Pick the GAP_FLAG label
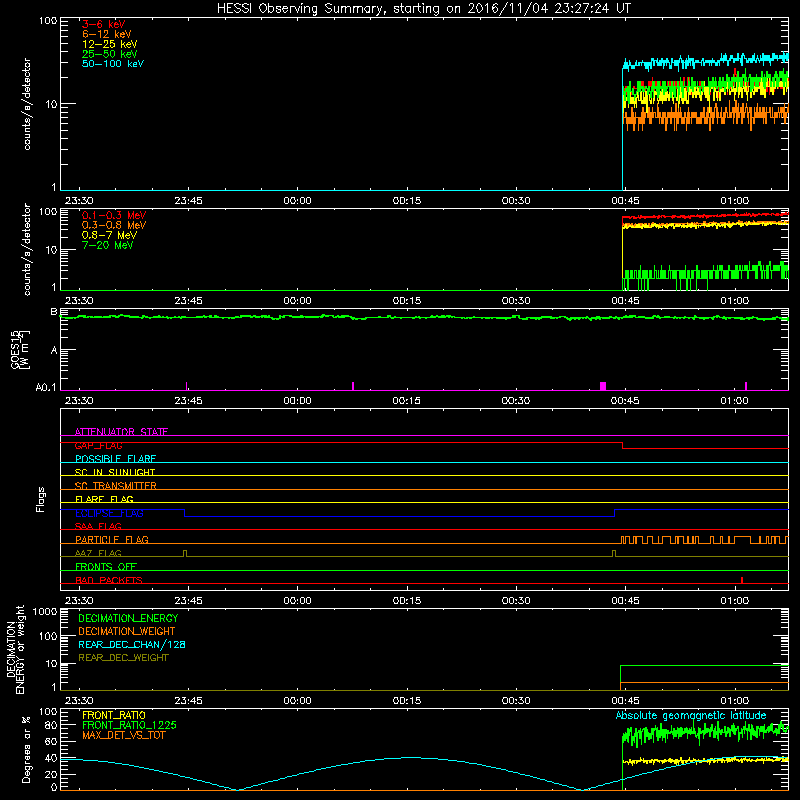Viewport: 800px width, 800px height. click(x=98, y=445)
